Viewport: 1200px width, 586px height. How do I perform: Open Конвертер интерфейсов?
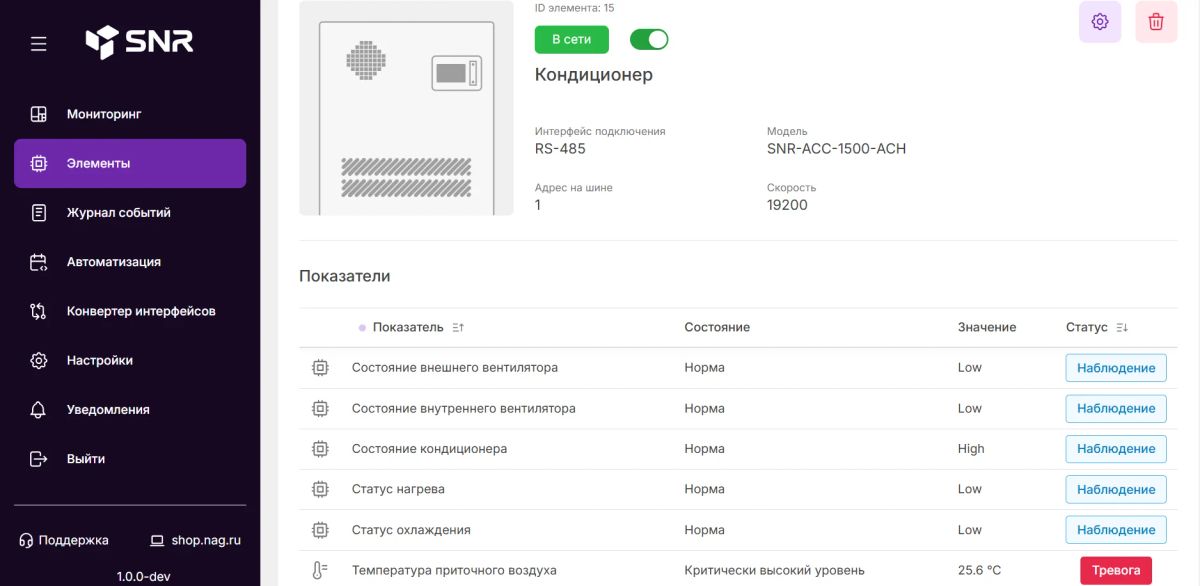(x=130, y=311)
